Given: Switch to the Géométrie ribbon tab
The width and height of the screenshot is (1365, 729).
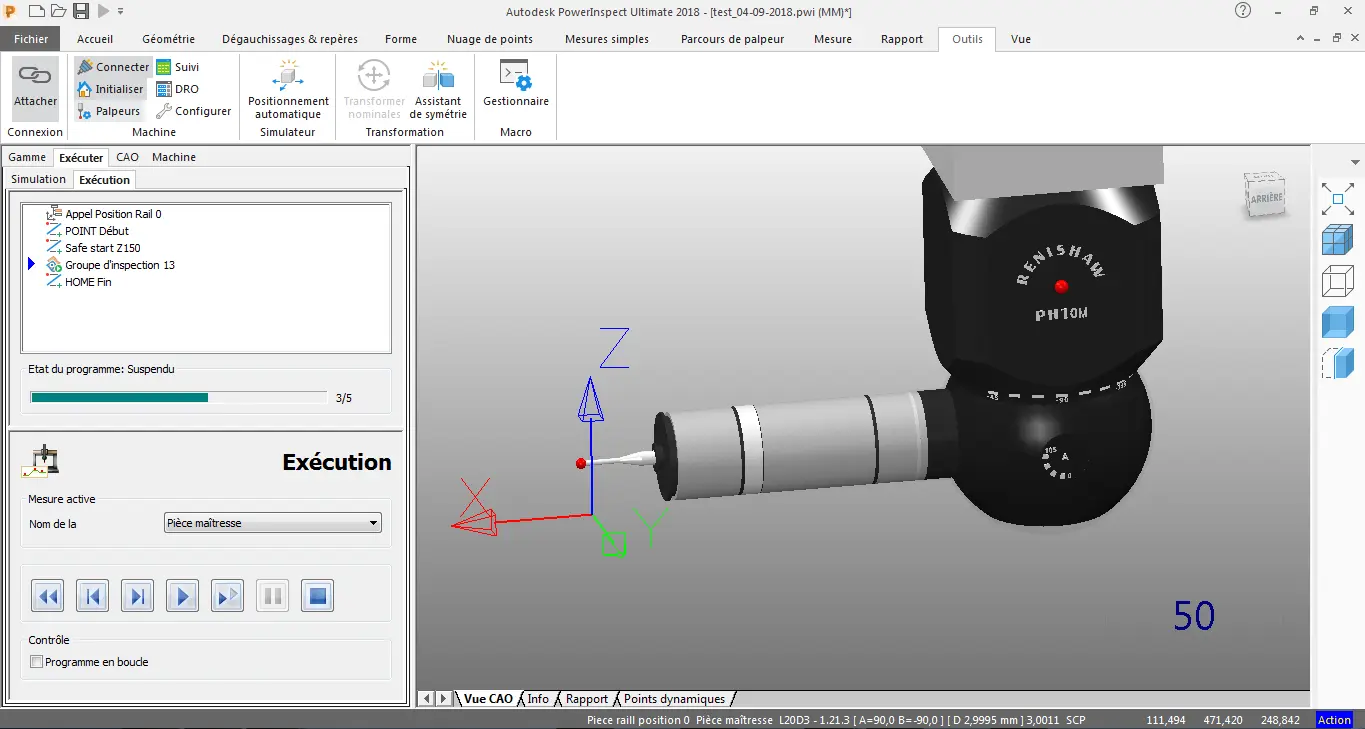Looking at the screenshot, I should 168,39.
